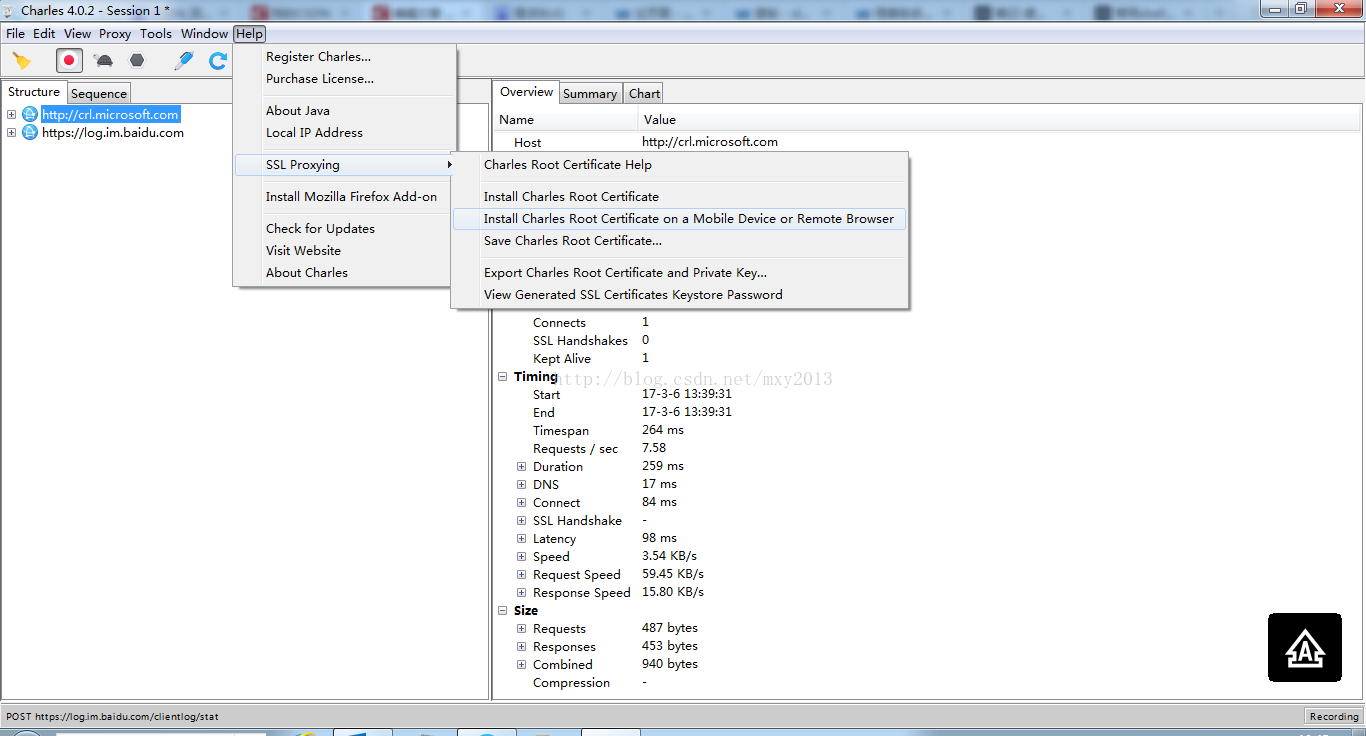Click the blue repeat arrow icon

[x=218, y=61]
